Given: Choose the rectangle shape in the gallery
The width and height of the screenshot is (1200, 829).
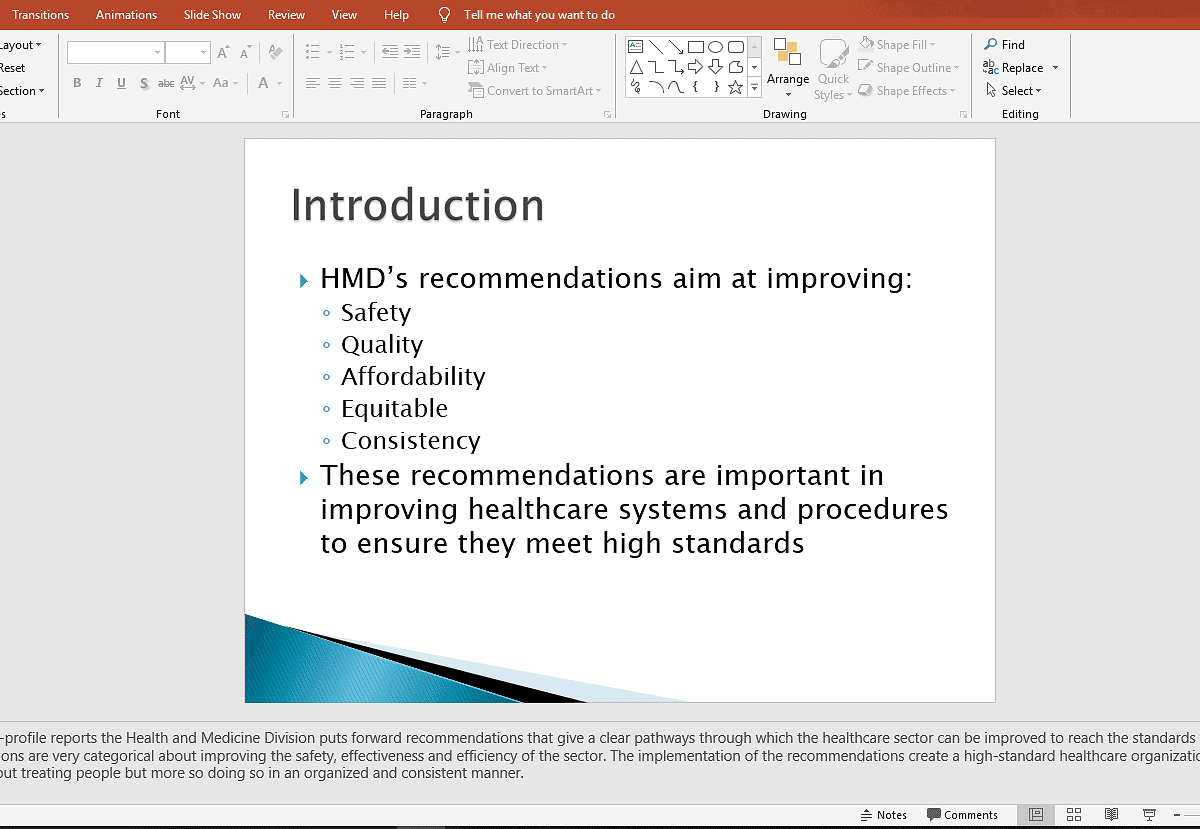Looking at the screenshot, I should click(696, 46).
